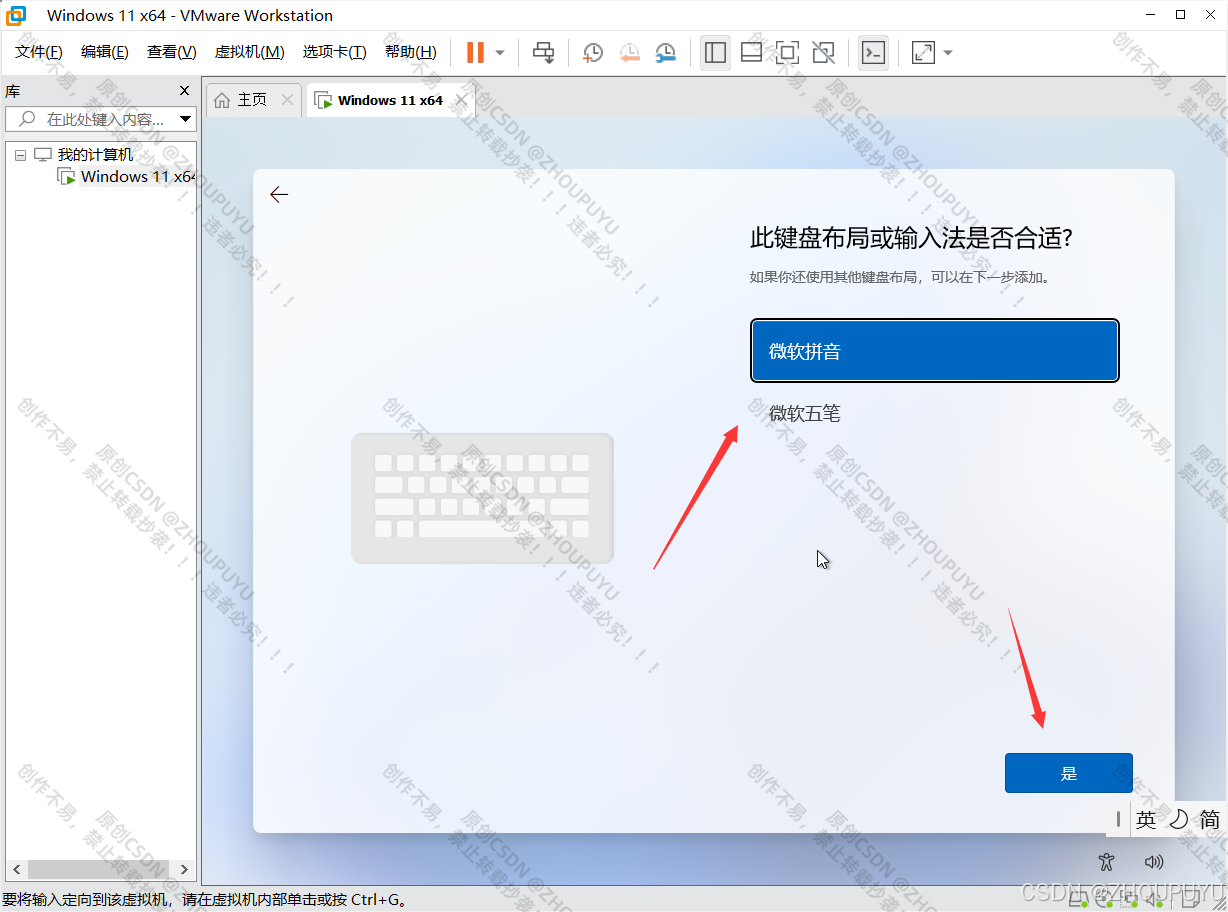
Task: Click the 库 panel title
Action: (12, 90)
